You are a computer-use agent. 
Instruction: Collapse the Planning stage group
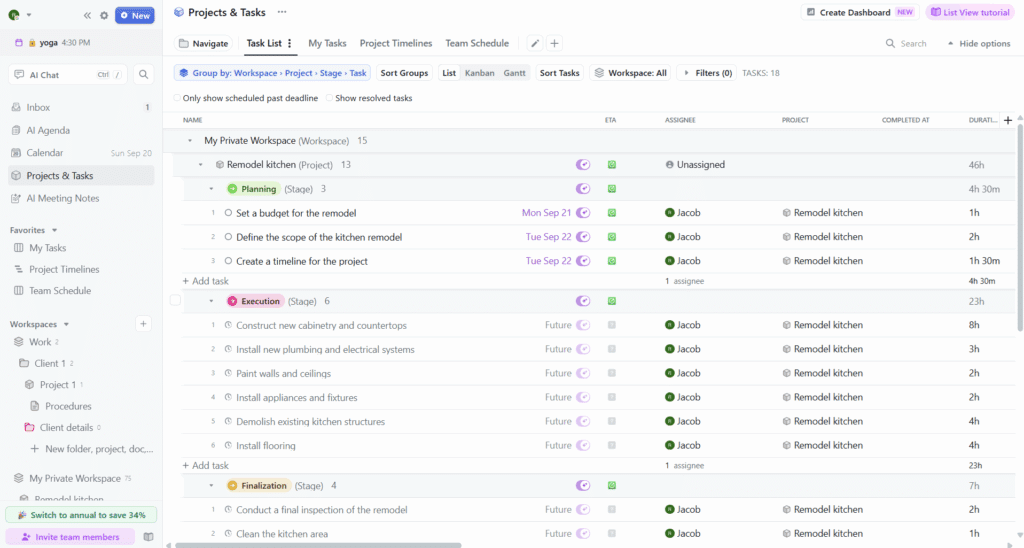coord(211,189)
